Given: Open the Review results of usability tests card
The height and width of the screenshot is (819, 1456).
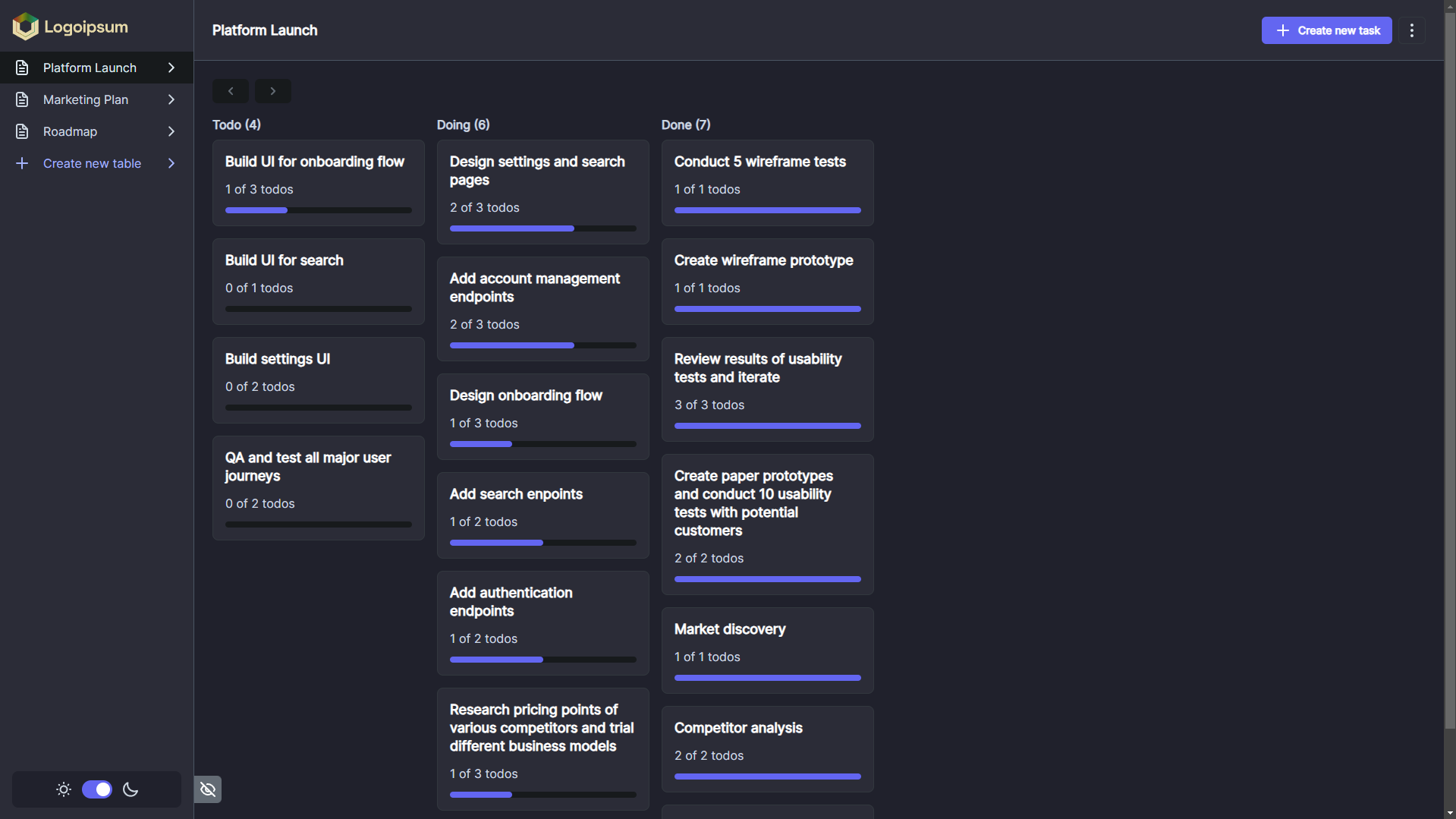Looking at the screenshot, I should point(768,389).
